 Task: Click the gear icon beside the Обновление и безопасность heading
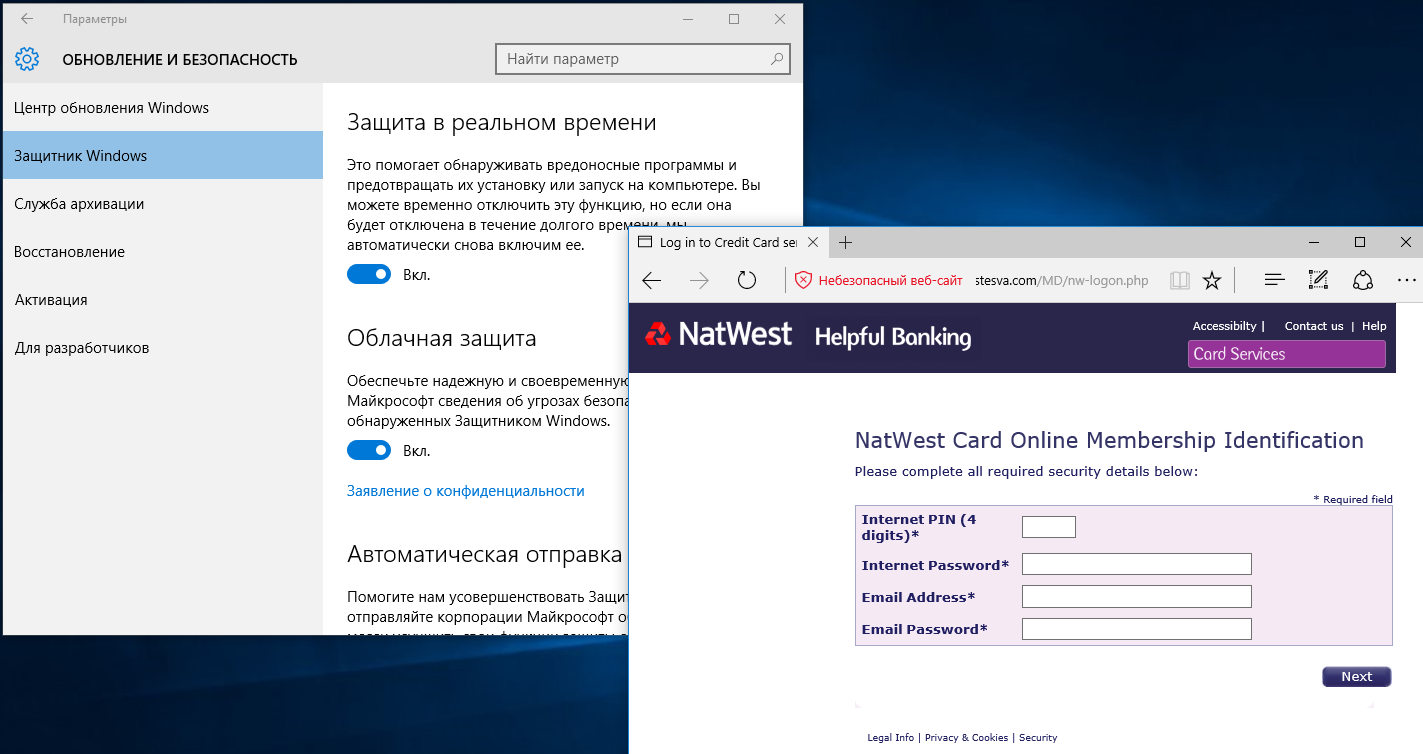point(27,59)
